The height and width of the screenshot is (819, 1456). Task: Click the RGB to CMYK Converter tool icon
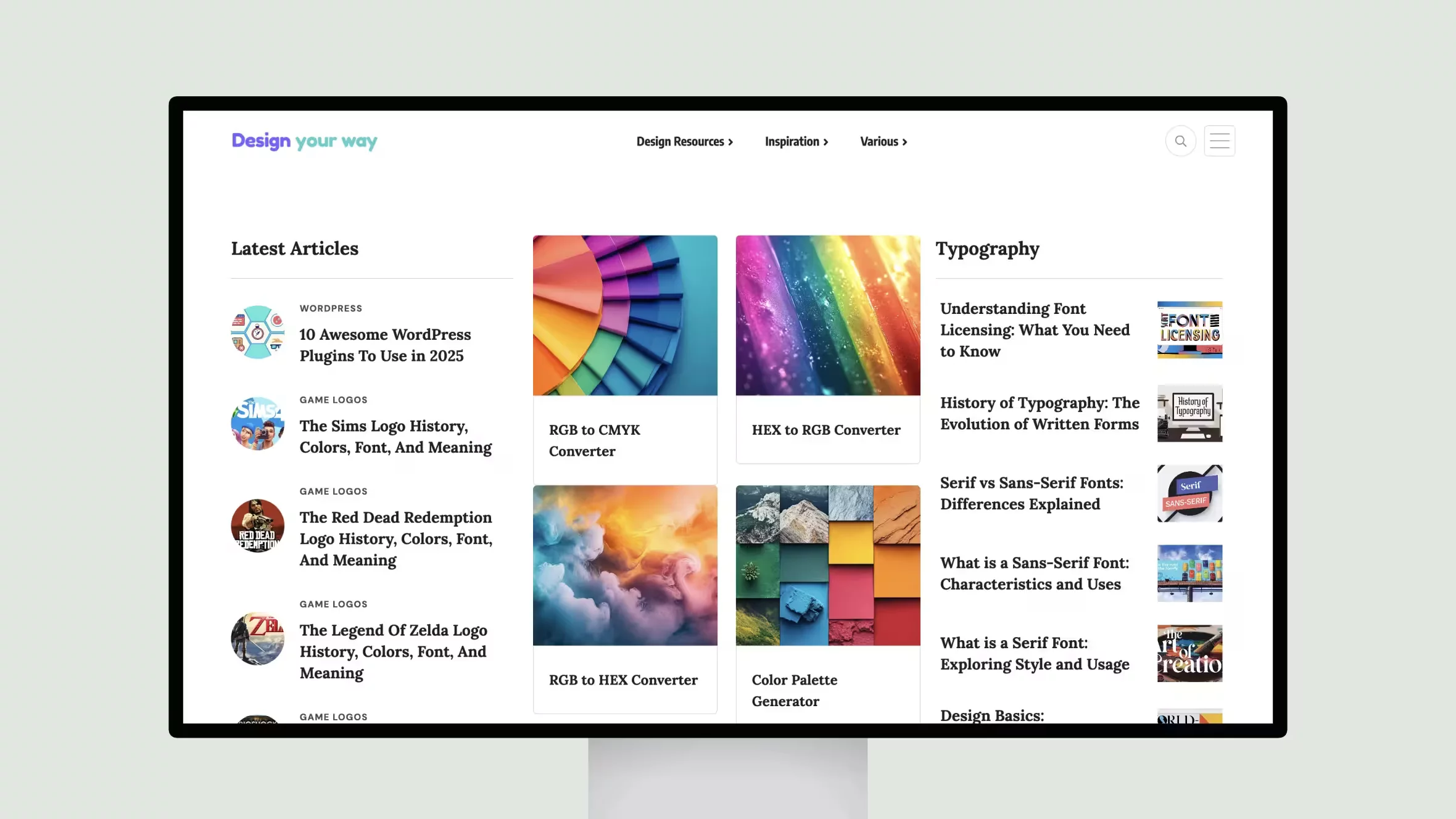[625, 315]
